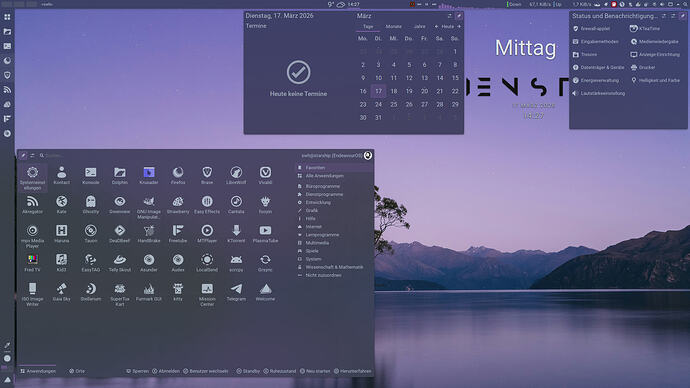The height and width of the screenshot is (388, 690).
Task: Open the Cantata music client
Action: click(x=236, y=205)
